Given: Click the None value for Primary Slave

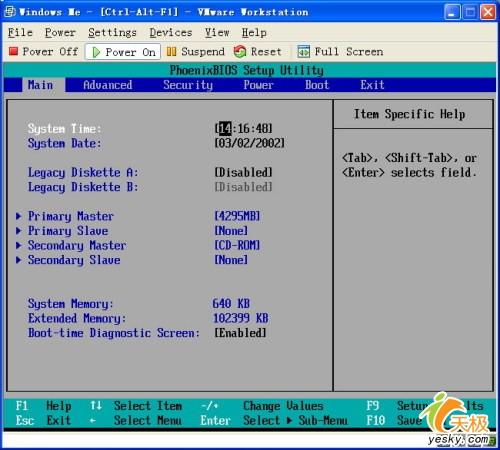Looking at the screenshot, I should pyautogui.click(x=231, y=231).
